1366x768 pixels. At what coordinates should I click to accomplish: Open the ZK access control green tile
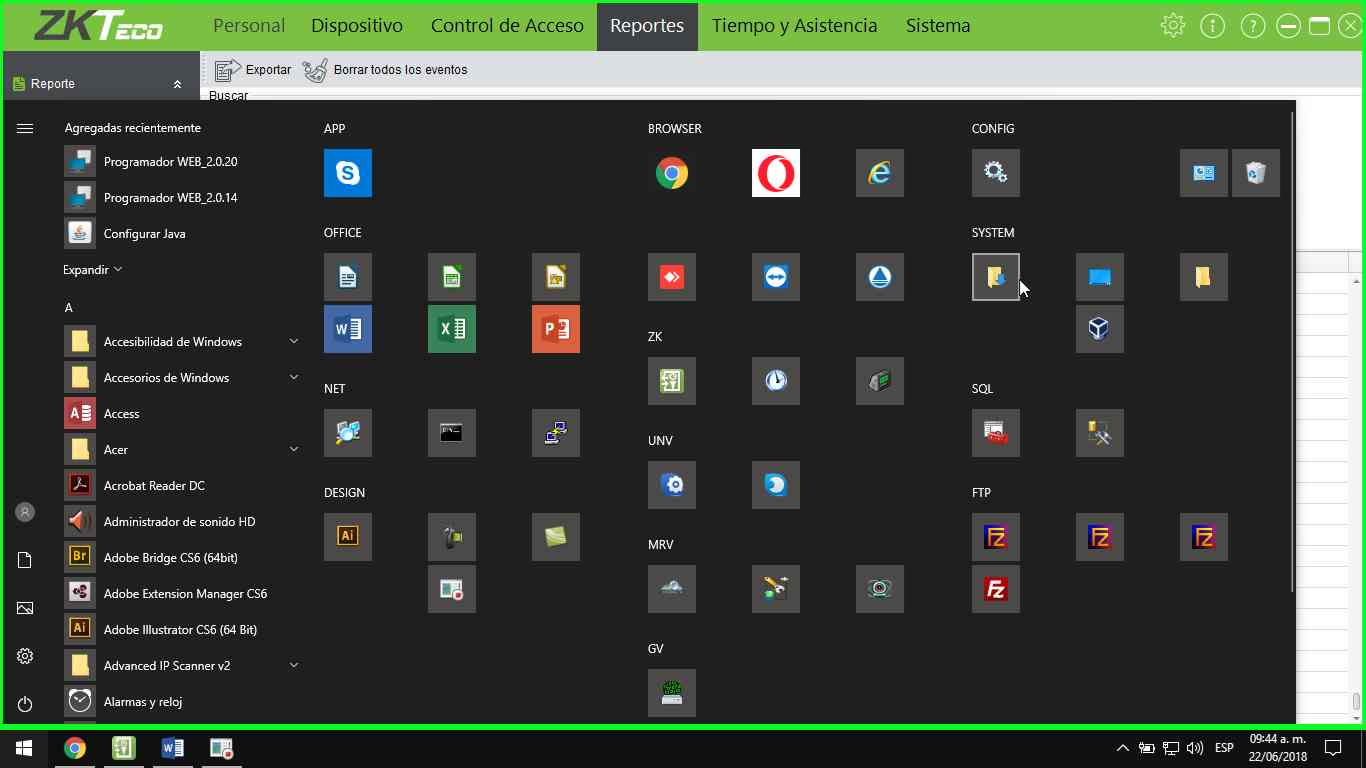(x=672, y=381)
